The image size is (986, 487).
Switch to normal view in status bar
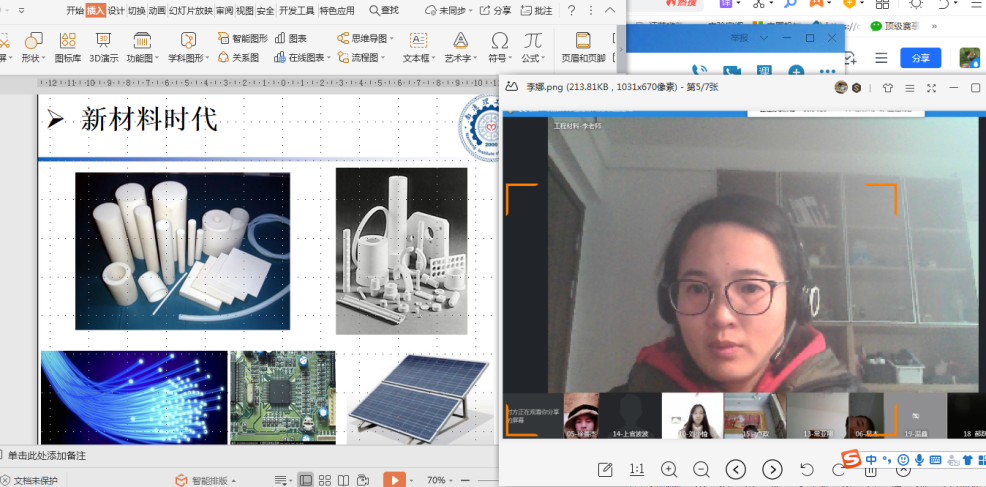point(306,480)
